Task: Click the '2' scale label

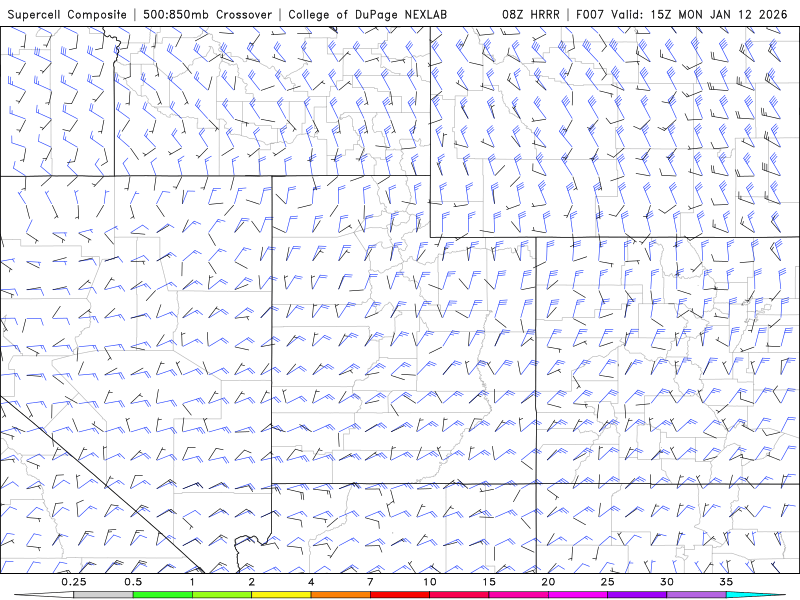Action: click(252, 582)
